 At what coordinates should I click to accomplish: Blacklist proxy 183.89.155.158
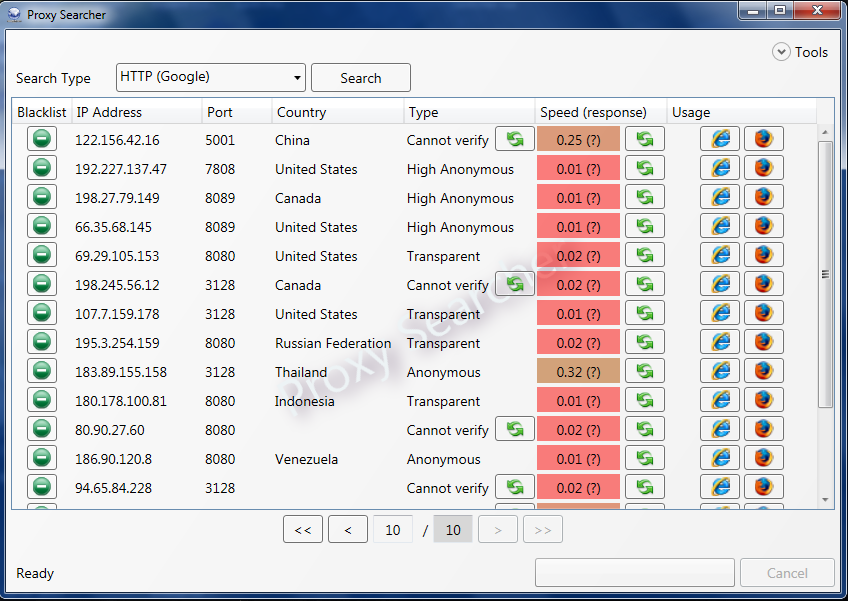pos(42,371)
